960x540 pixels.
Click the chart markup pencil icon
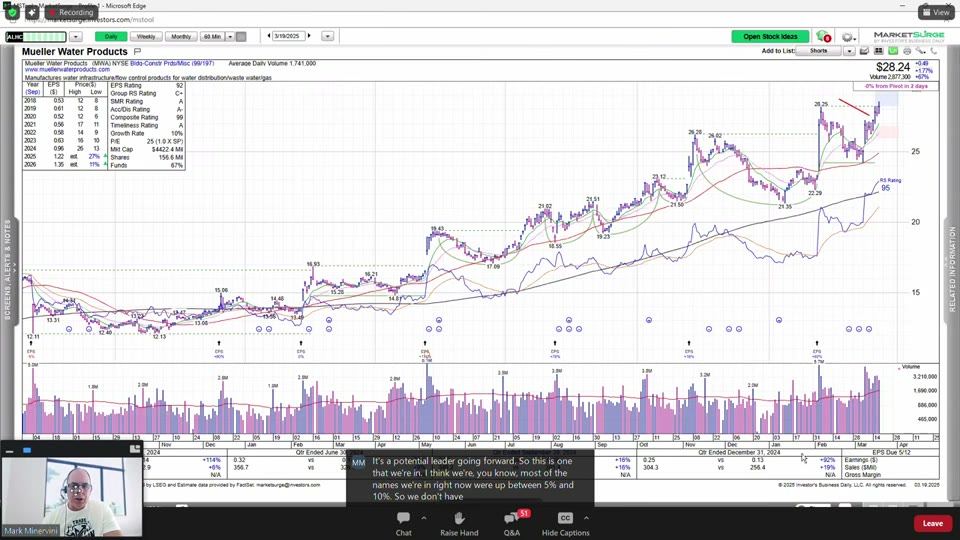click(864, 51)
